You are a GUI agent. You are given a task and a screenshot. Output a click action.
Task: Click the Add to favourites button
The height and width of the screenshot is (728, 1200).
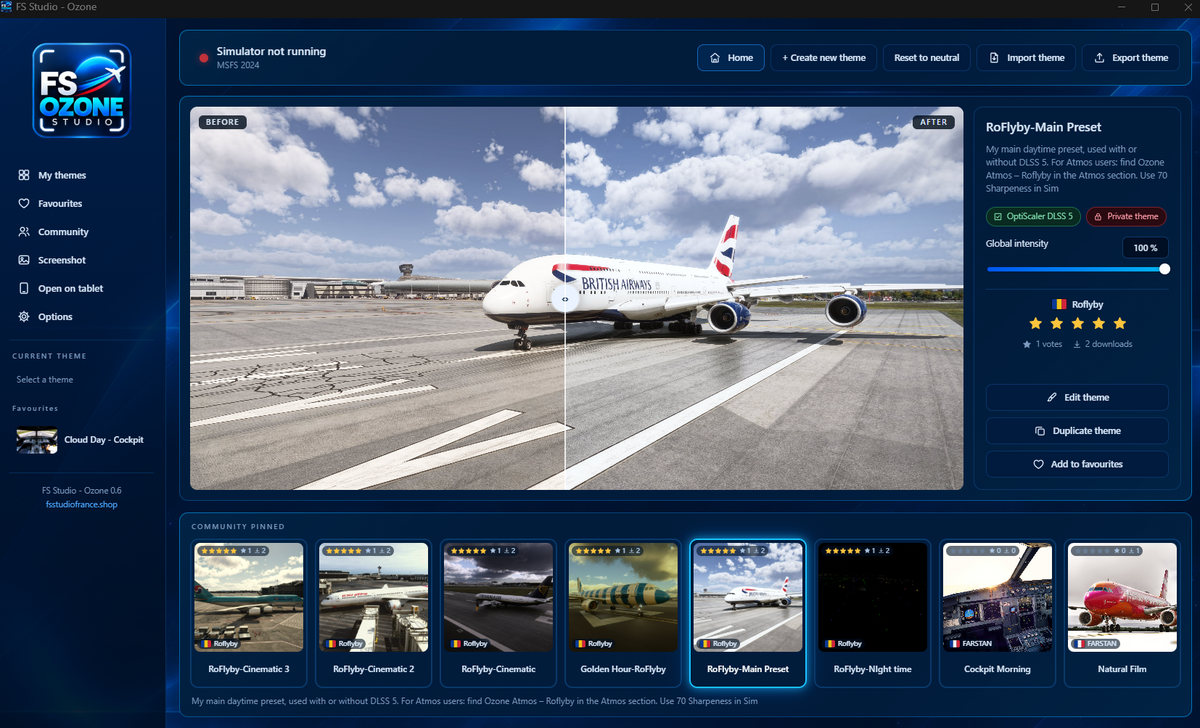(x=1077, y=464)
